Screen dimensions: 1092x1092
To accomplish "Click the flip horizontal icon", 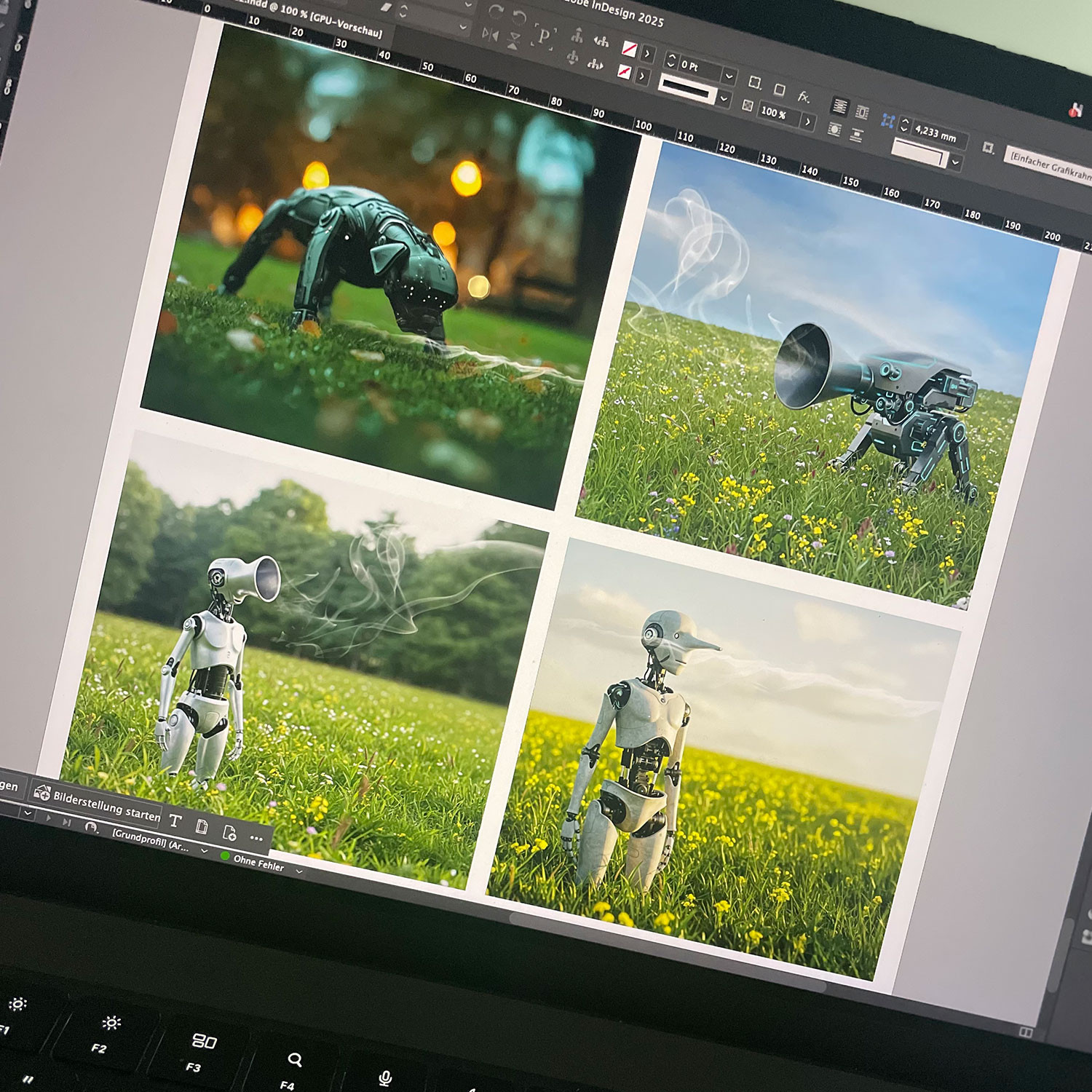I will point(490,34).
